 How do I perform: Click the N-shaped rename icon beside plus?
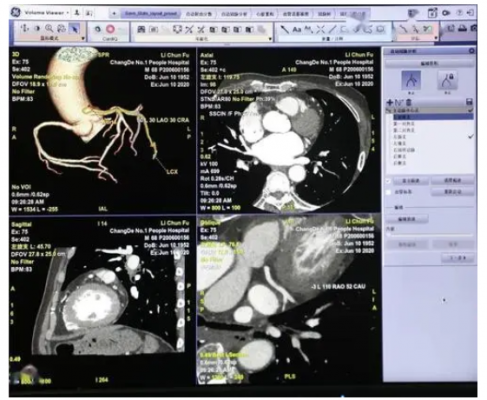399,102
